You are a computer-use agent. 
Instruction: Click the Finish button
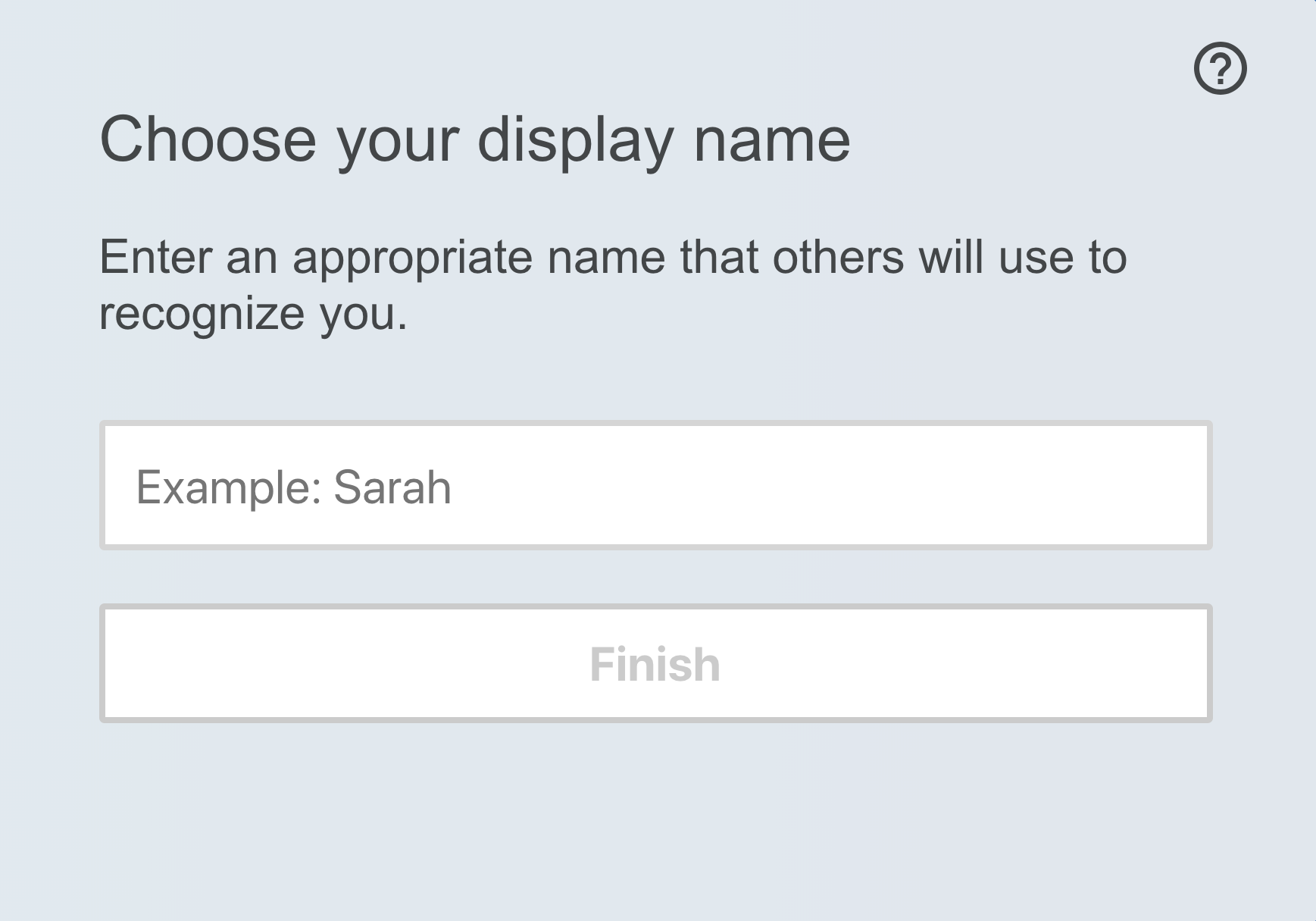[x=655, y=663]
